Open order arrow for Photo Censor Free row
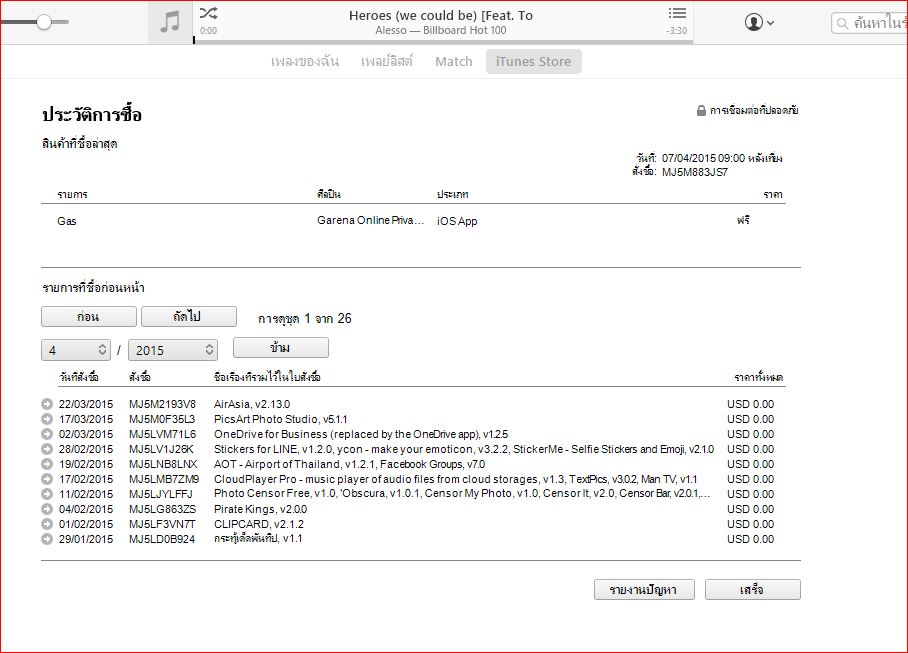908x653 pixels. [x=47, y=494]
